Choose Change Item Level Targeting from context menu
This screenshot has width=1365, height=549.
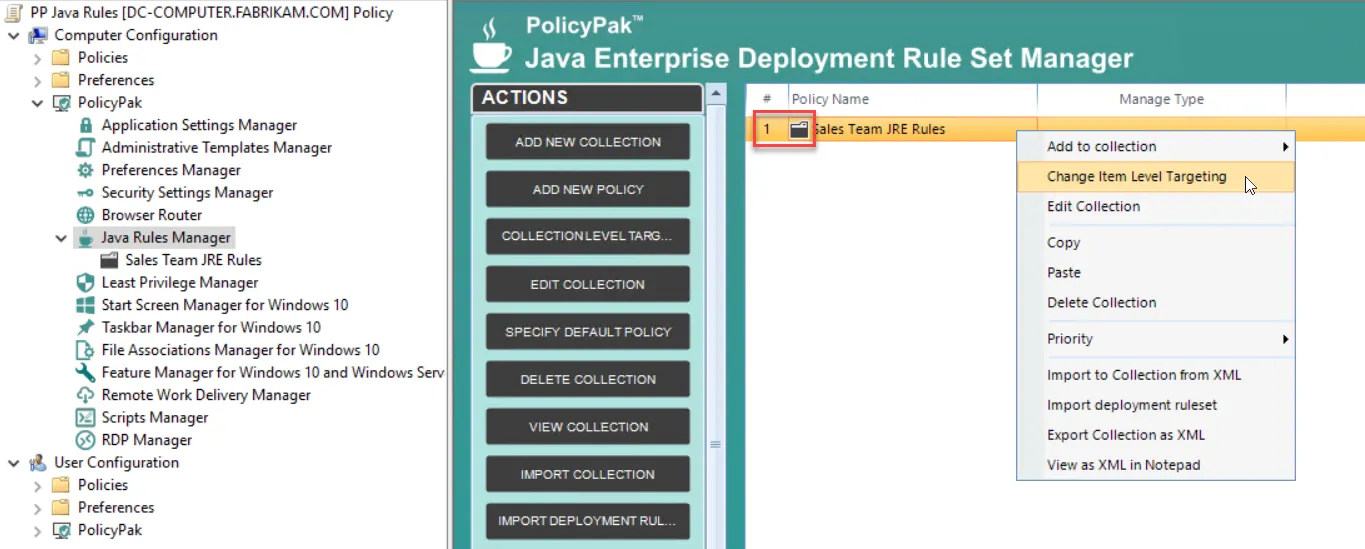[x=1155, y=177]
